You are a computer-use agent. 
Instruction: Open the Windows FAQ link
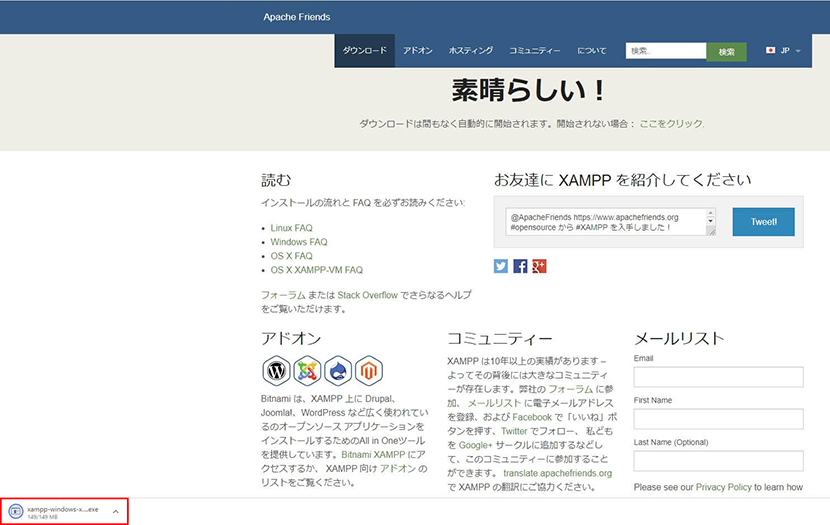[x=299, y=242]
